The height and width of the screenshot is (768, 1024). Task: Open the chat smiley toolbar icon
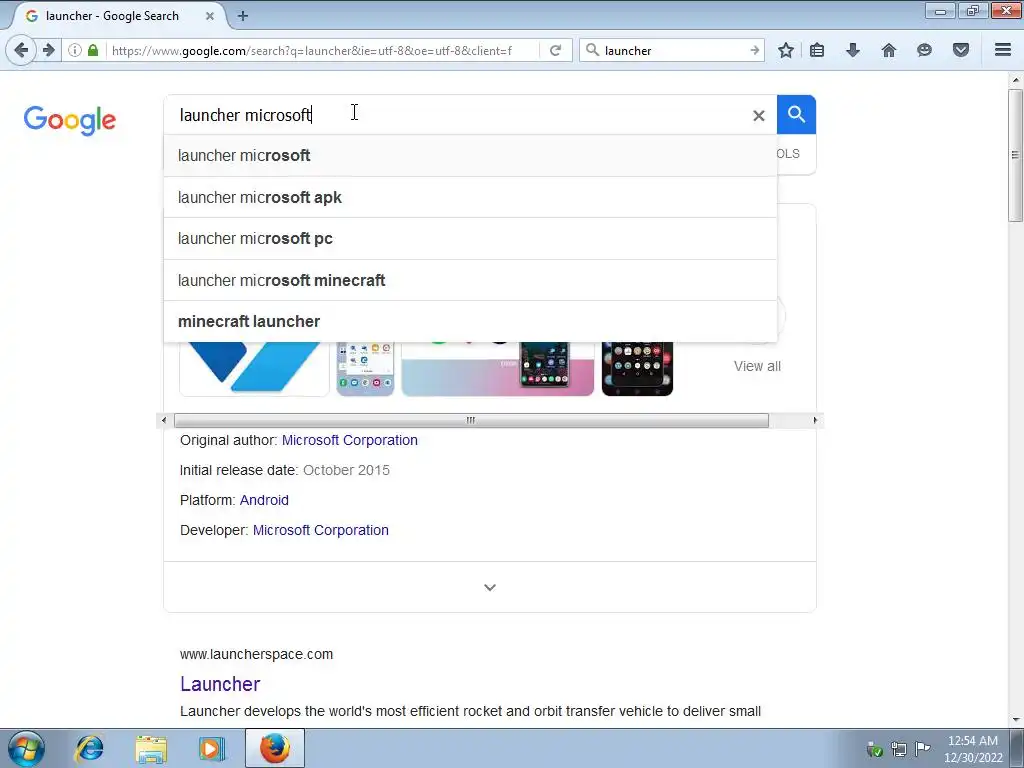click(924, 50)
